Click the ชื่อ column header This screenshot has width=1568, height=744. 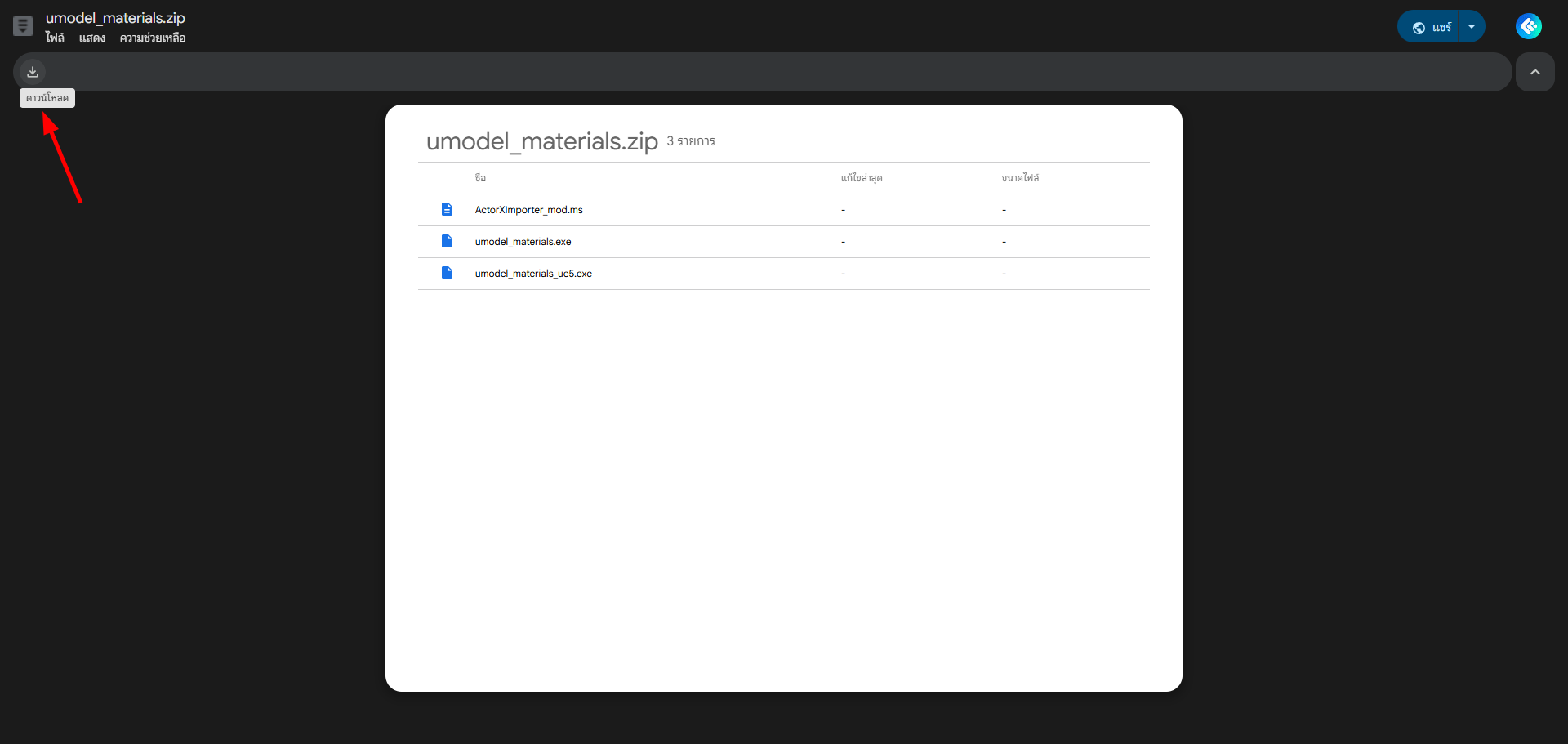click(x=480, y=178)
